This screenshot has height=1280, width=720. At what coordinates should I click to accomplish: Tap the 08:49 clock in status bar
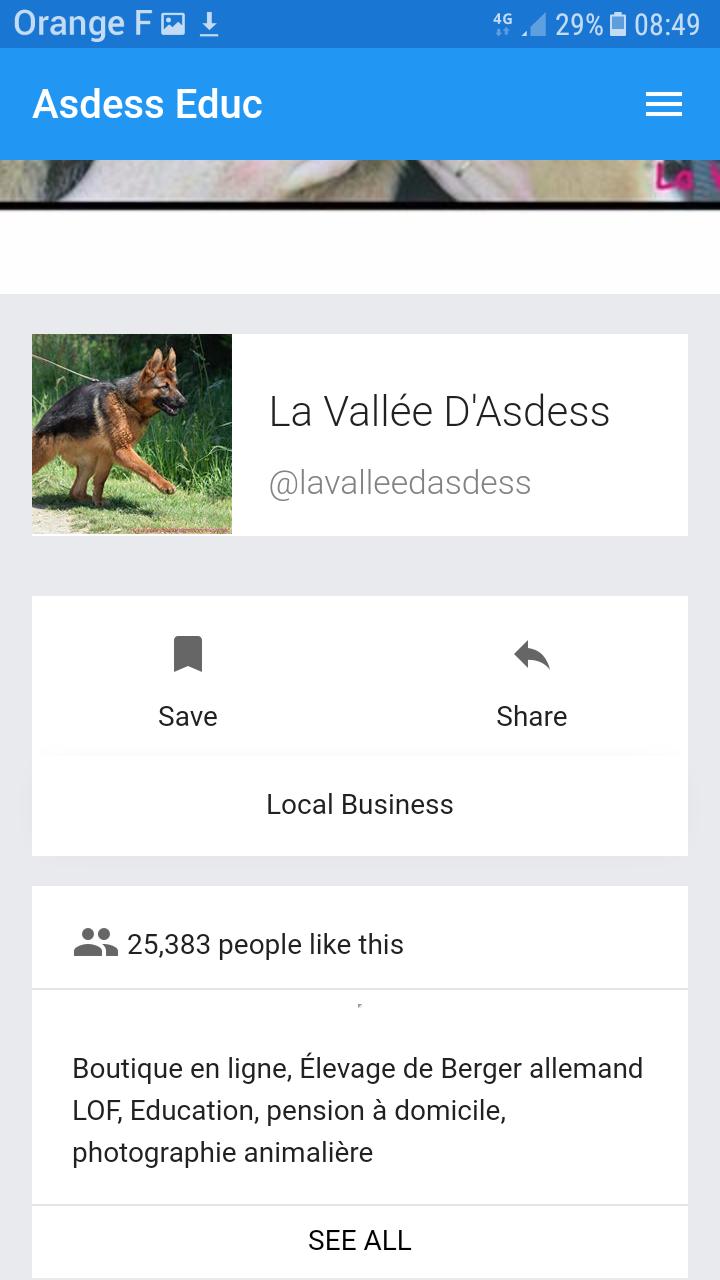[x=667, y=24]
